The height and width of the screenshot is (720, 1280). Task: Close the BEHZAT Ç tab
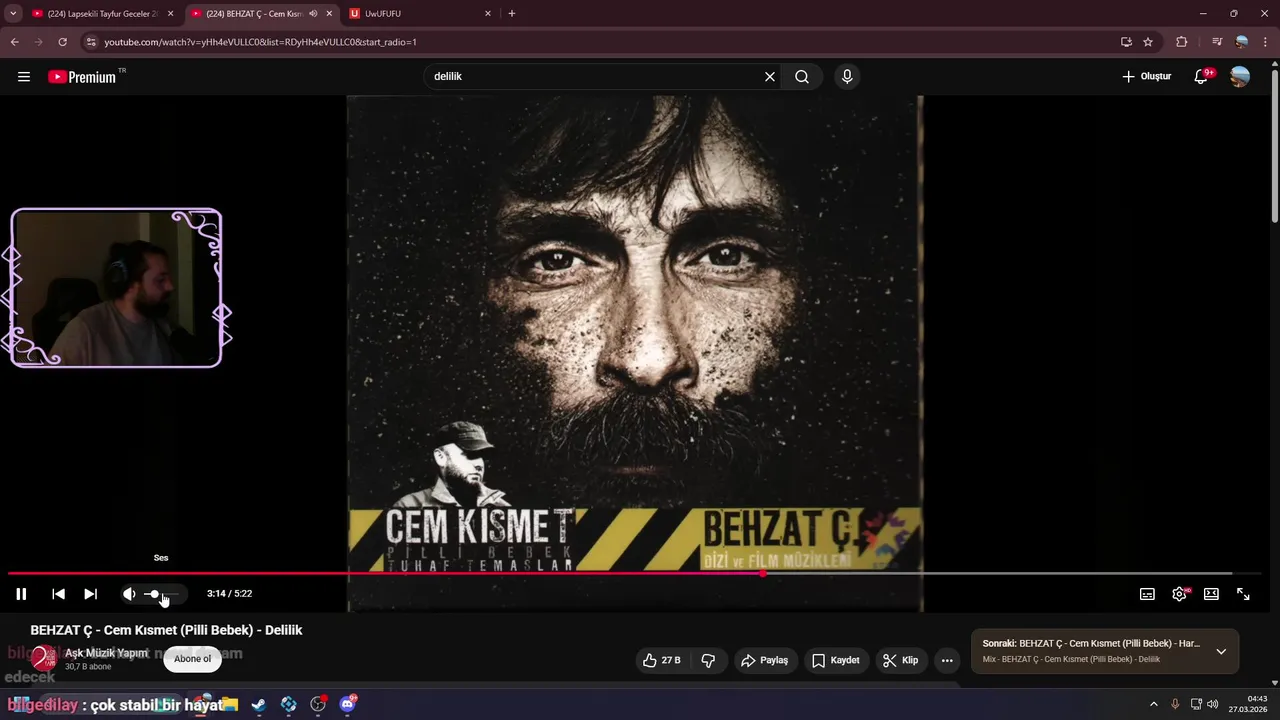coord(329,14)
